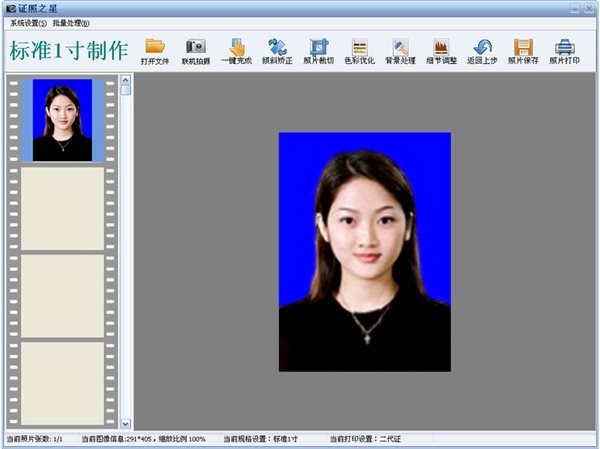Select the ID photo thumbnail in filmstrip

[62, 120]
